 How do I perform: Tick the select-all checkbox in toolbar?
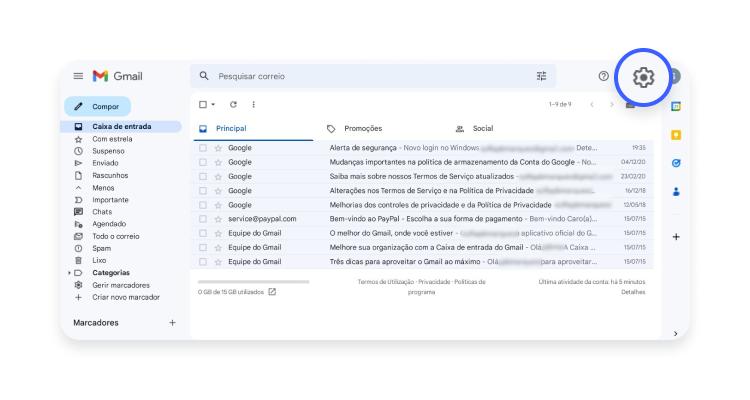pos(203,104)
